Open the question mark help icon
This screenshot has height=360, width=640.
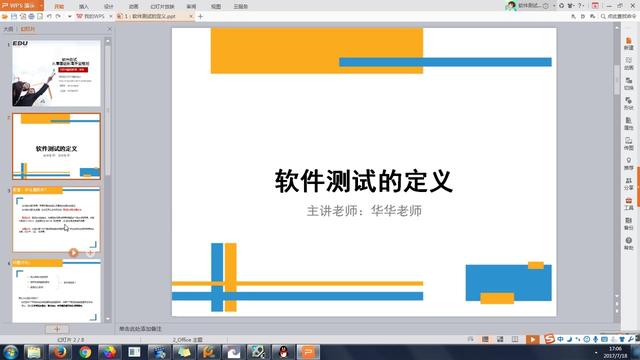tap(580, 6)
